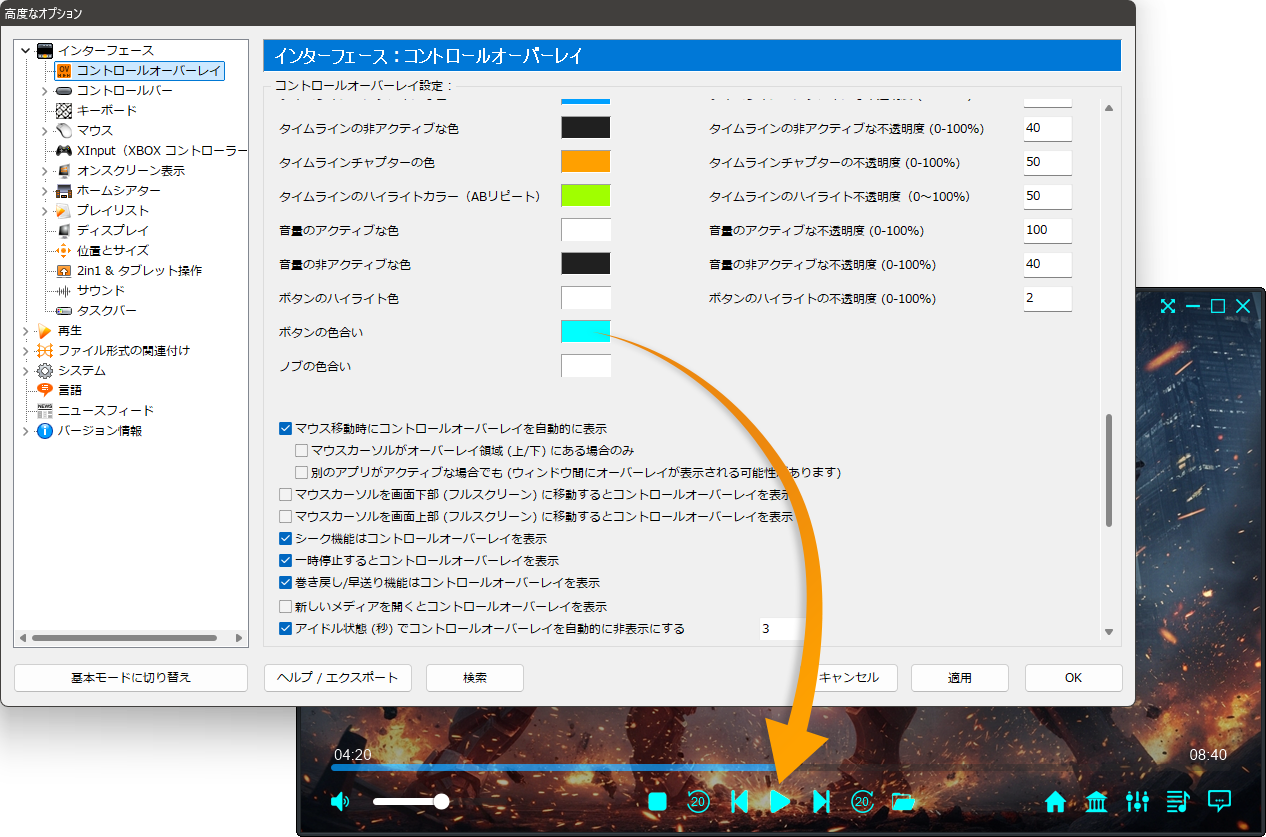Show the playlist with the music-list icon

point(1178,801)
